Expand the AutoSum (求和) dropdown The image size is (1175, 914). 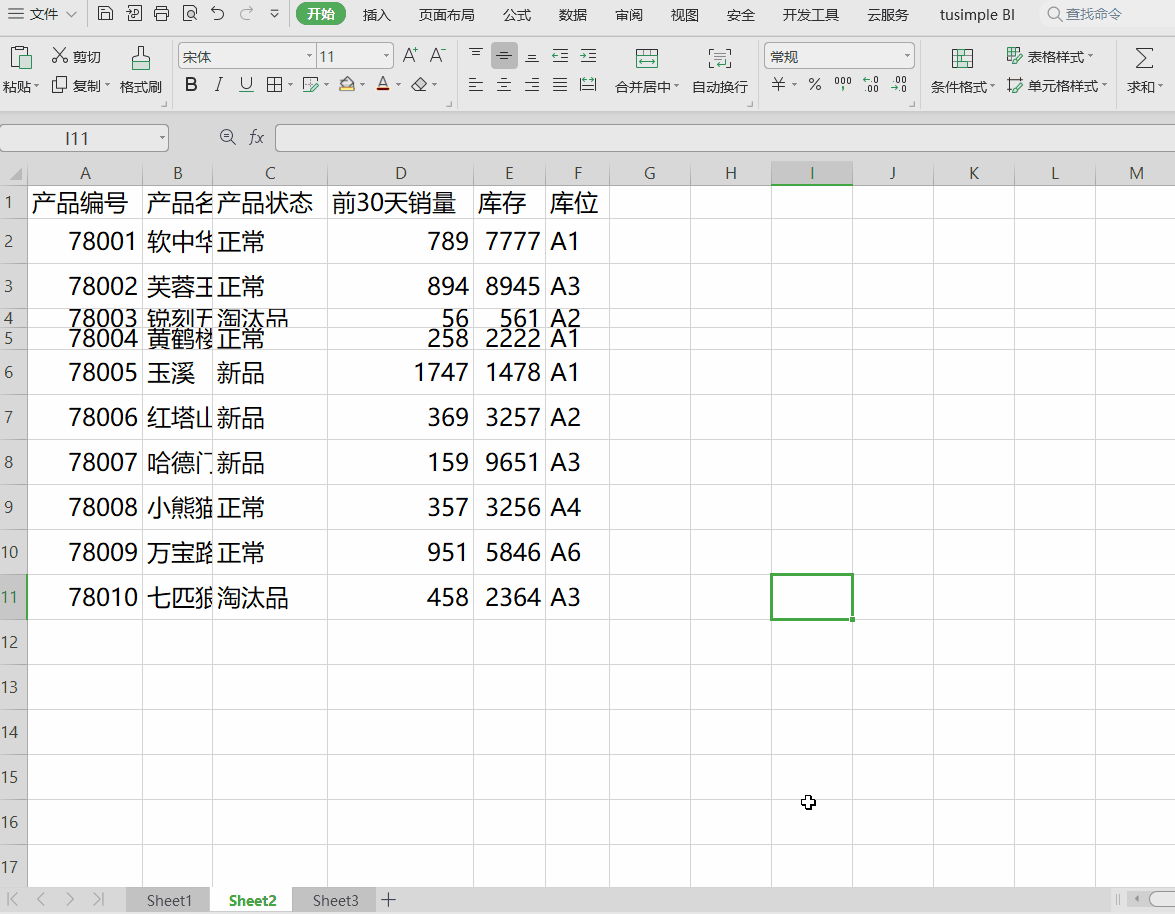coord(1160,86)
